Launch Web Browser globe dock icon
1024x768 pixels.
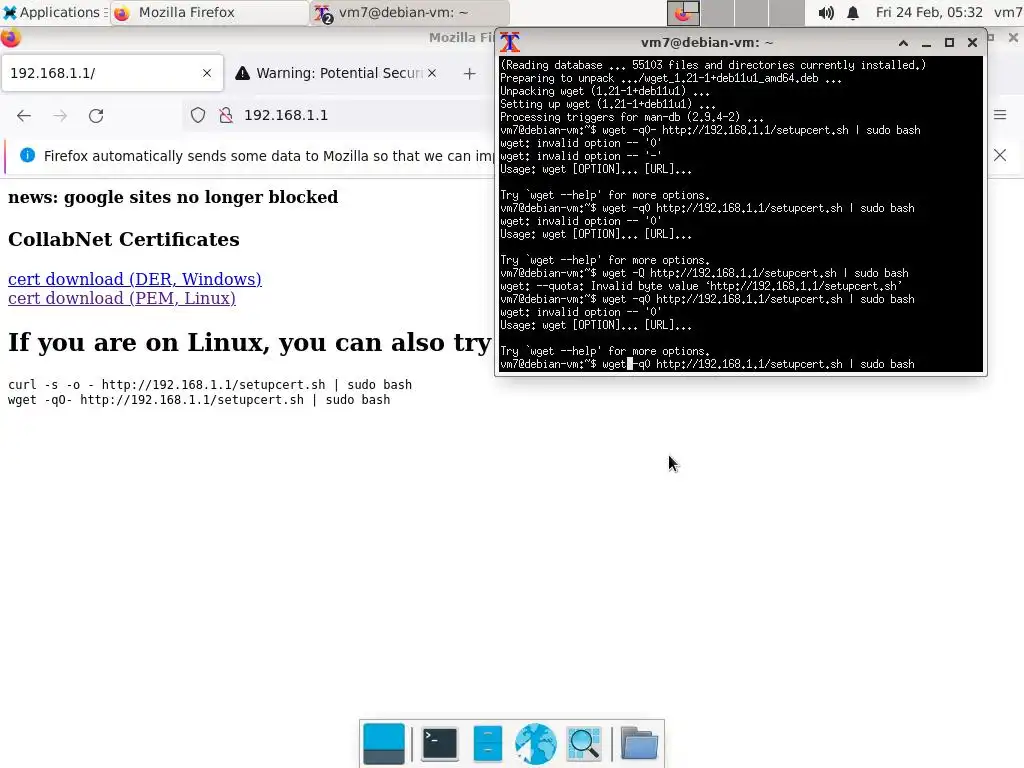536,744
